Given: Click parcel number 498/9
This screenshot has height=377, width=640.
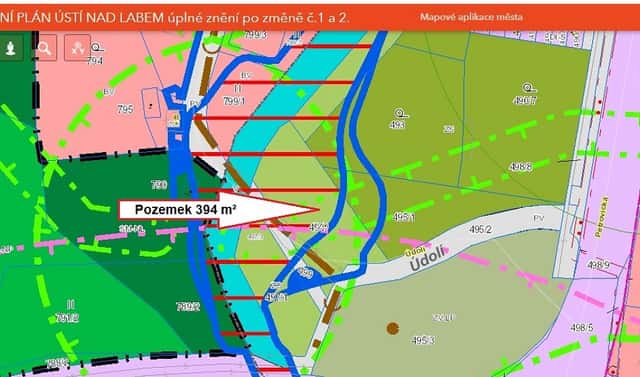Looking at the screenshot, I should coord(598,265).
